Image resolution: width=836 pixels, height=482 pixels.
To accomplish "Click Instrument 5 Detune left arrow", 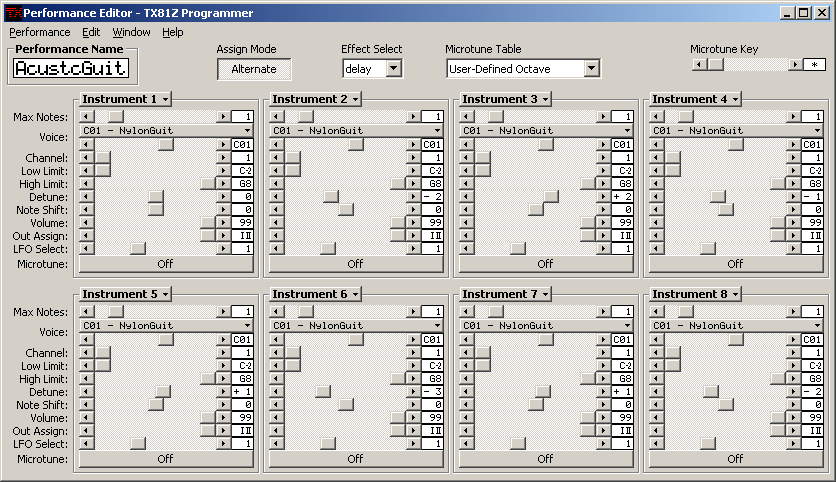I will 86,392.
